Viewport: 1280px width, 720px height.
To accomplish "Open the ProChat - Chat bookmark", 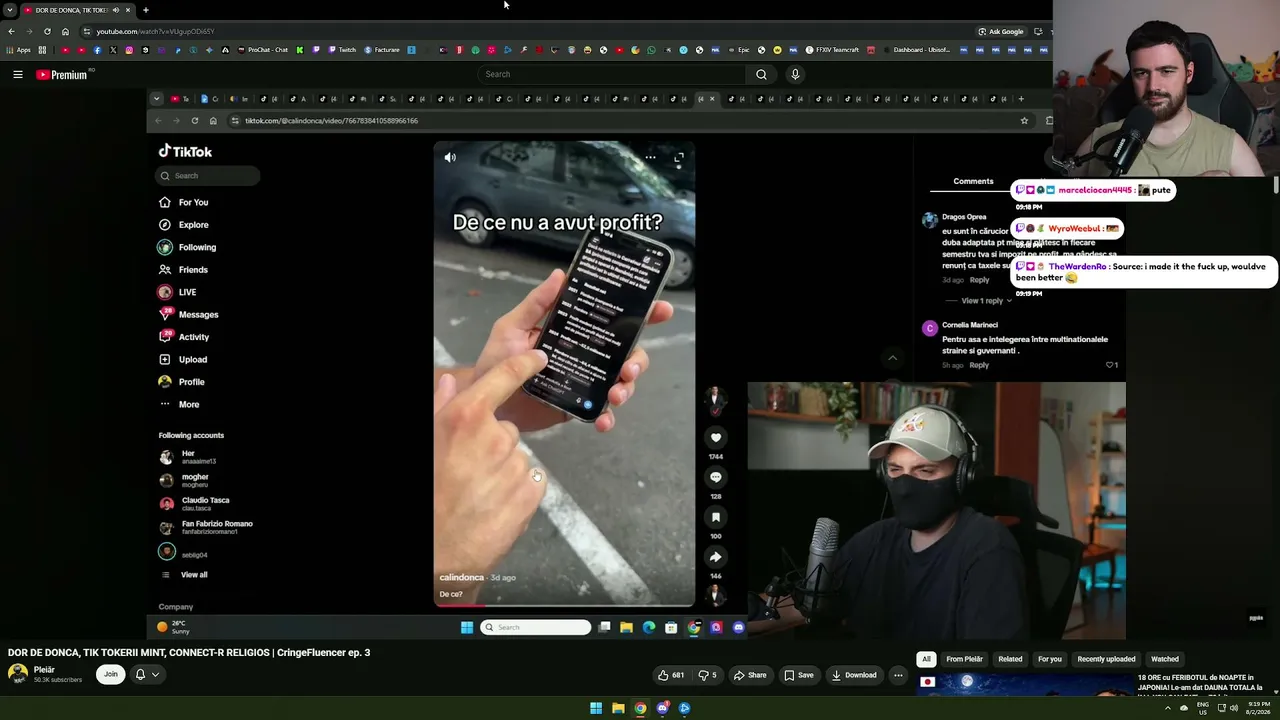I will 262,50.
